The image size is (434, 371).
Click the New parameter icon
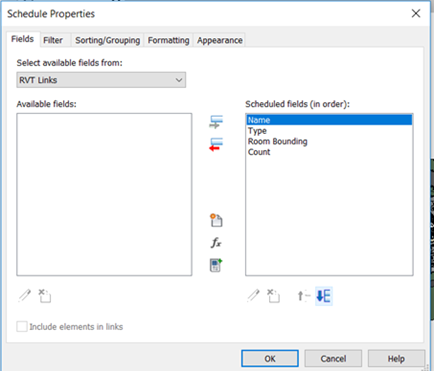tap(216, 220)
